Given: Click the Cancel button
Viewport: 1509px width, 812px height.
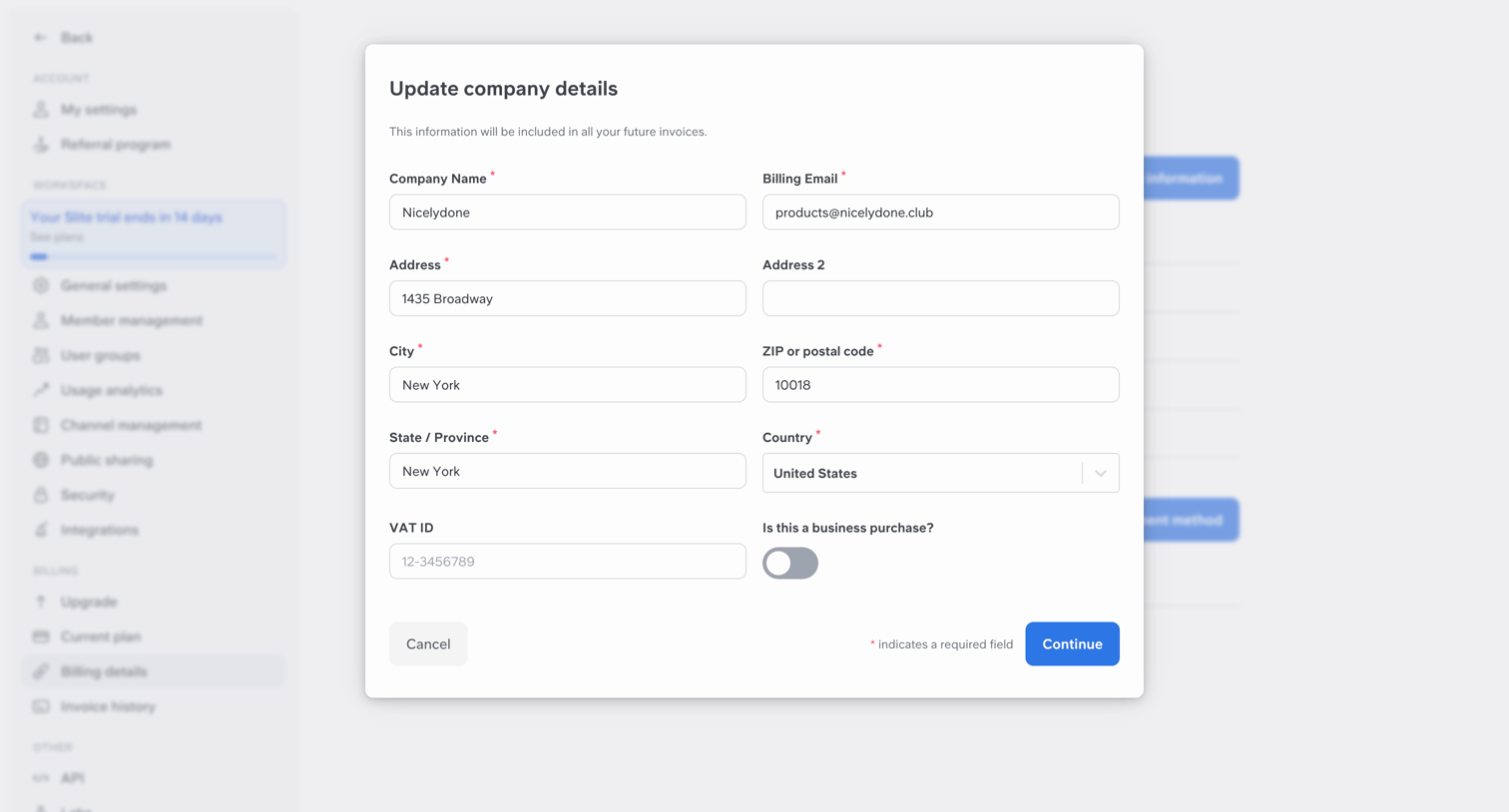Looking at the screenshot, I should [x=428, y=644].
